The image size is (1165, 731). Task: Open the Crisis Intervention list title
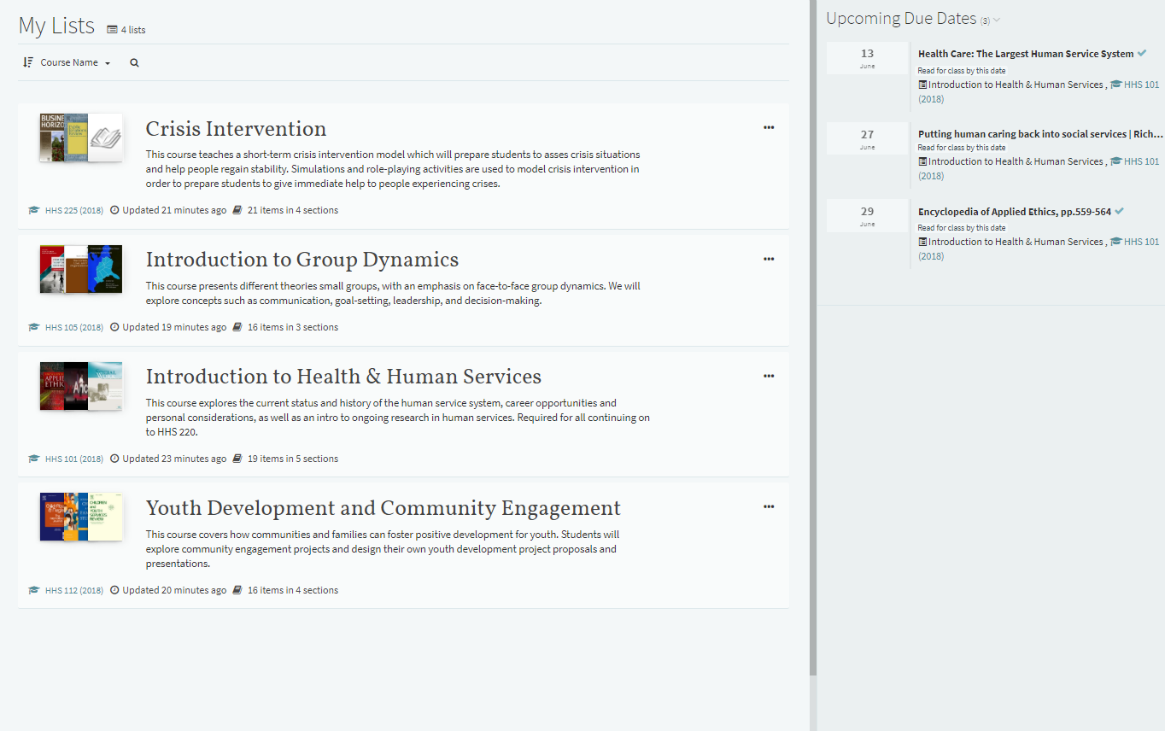[236, 129]
